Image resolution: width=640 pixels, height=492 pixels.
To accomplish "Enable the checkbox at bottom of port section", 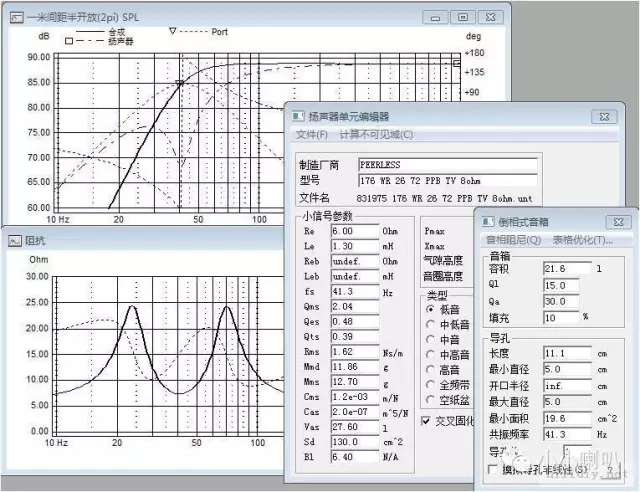I will coord(492,470).
